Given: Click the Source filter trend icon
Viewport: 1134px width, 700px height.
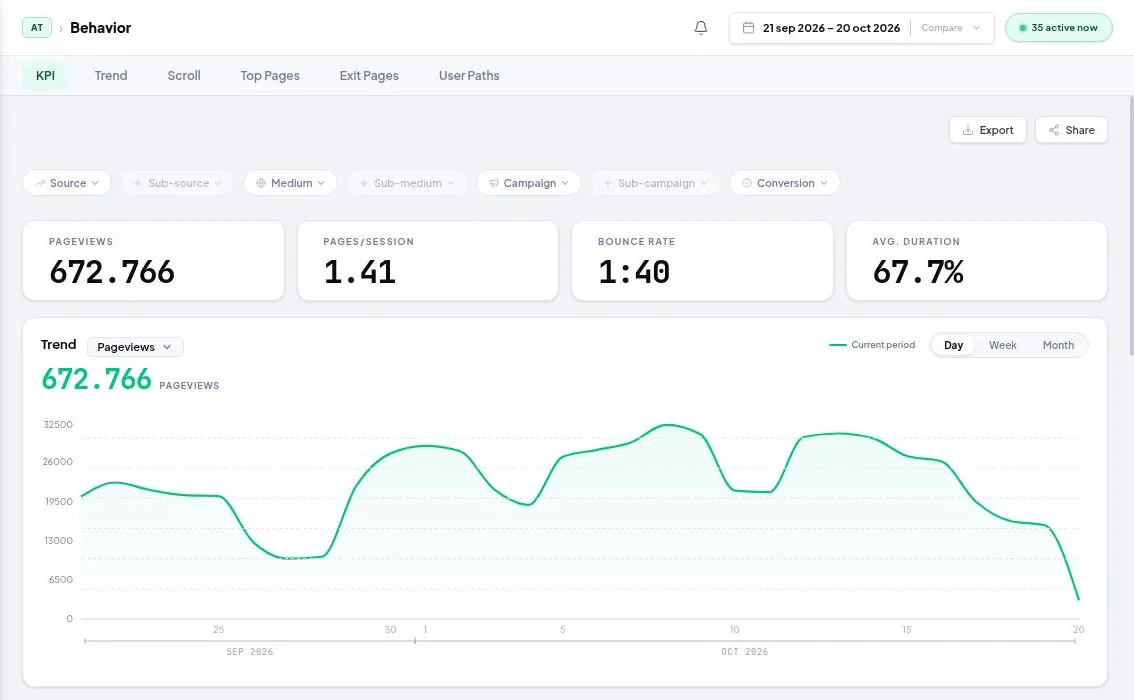Looking at the screenshot, I should [x=40, y=183].
